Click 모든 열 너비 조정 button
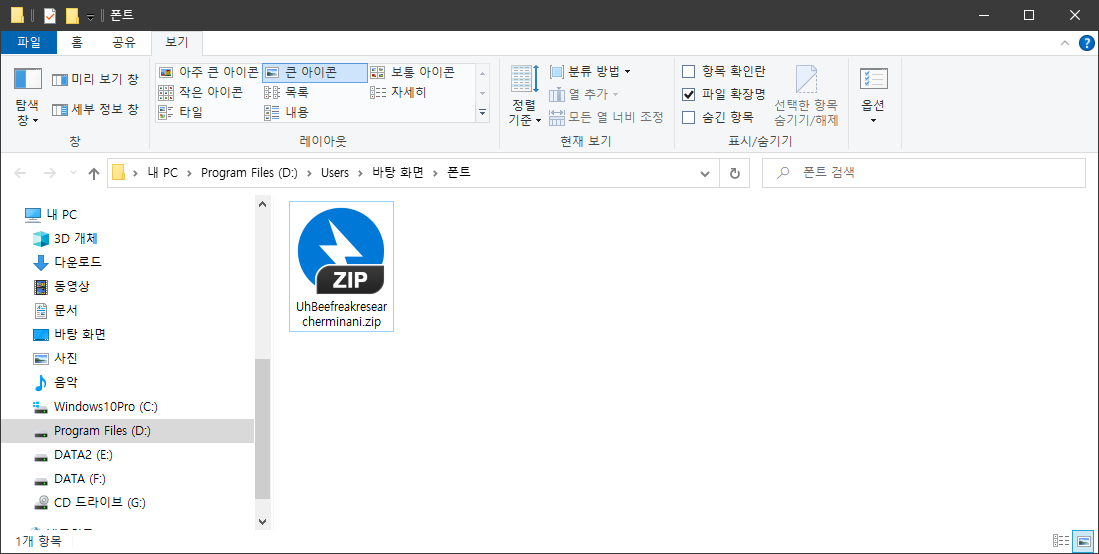The width and height of the screenshot is (1099, 554). 606,117
